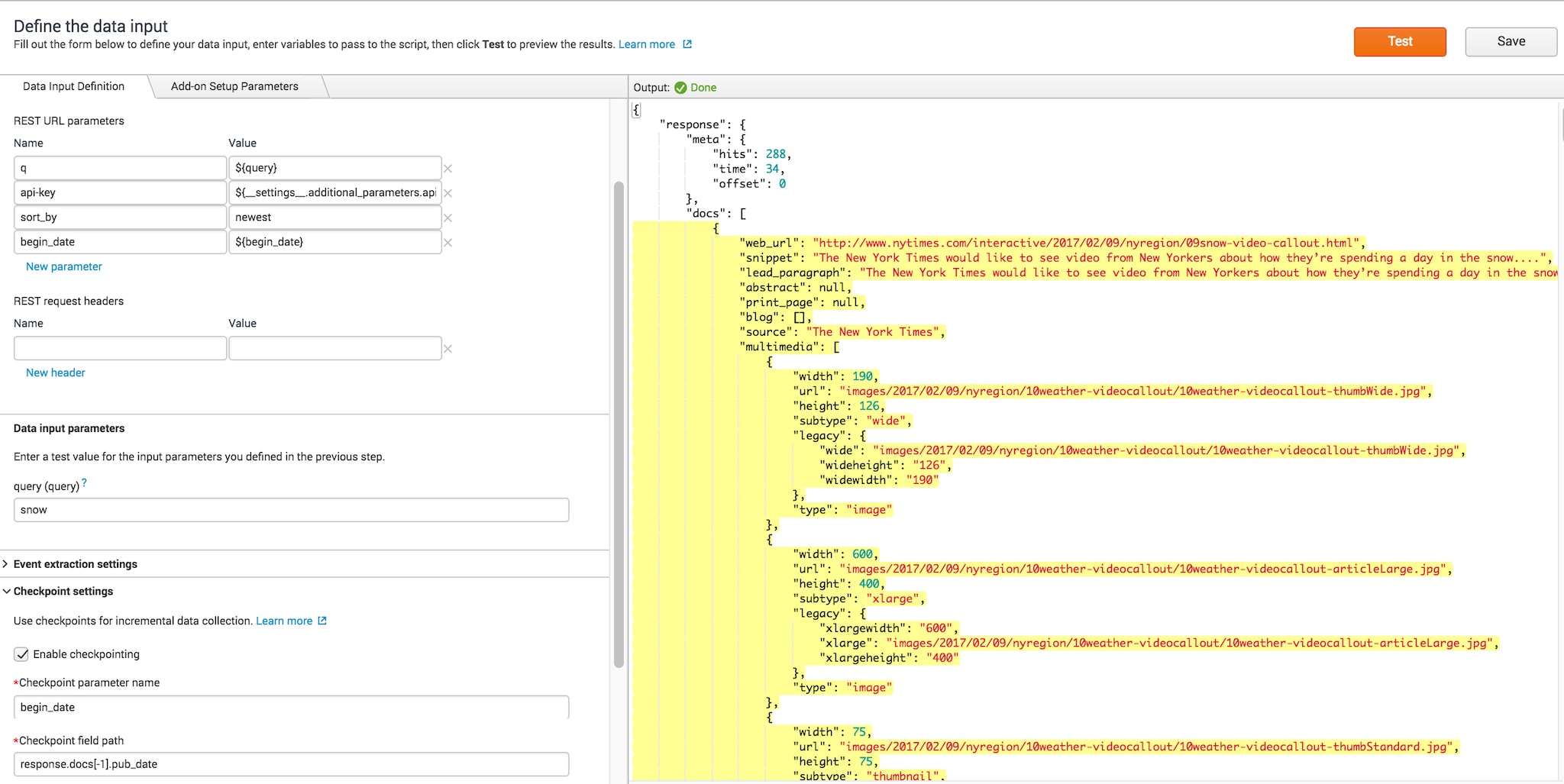Click the orange Test button
Viewport: 1564px width, 784px height.
click(x=1400, y=41)
